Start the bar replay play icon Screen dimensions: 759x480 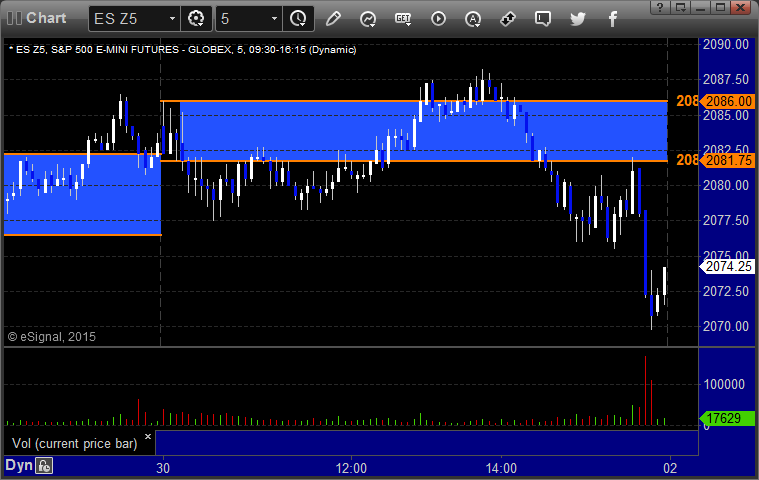(x=438, y=19)
